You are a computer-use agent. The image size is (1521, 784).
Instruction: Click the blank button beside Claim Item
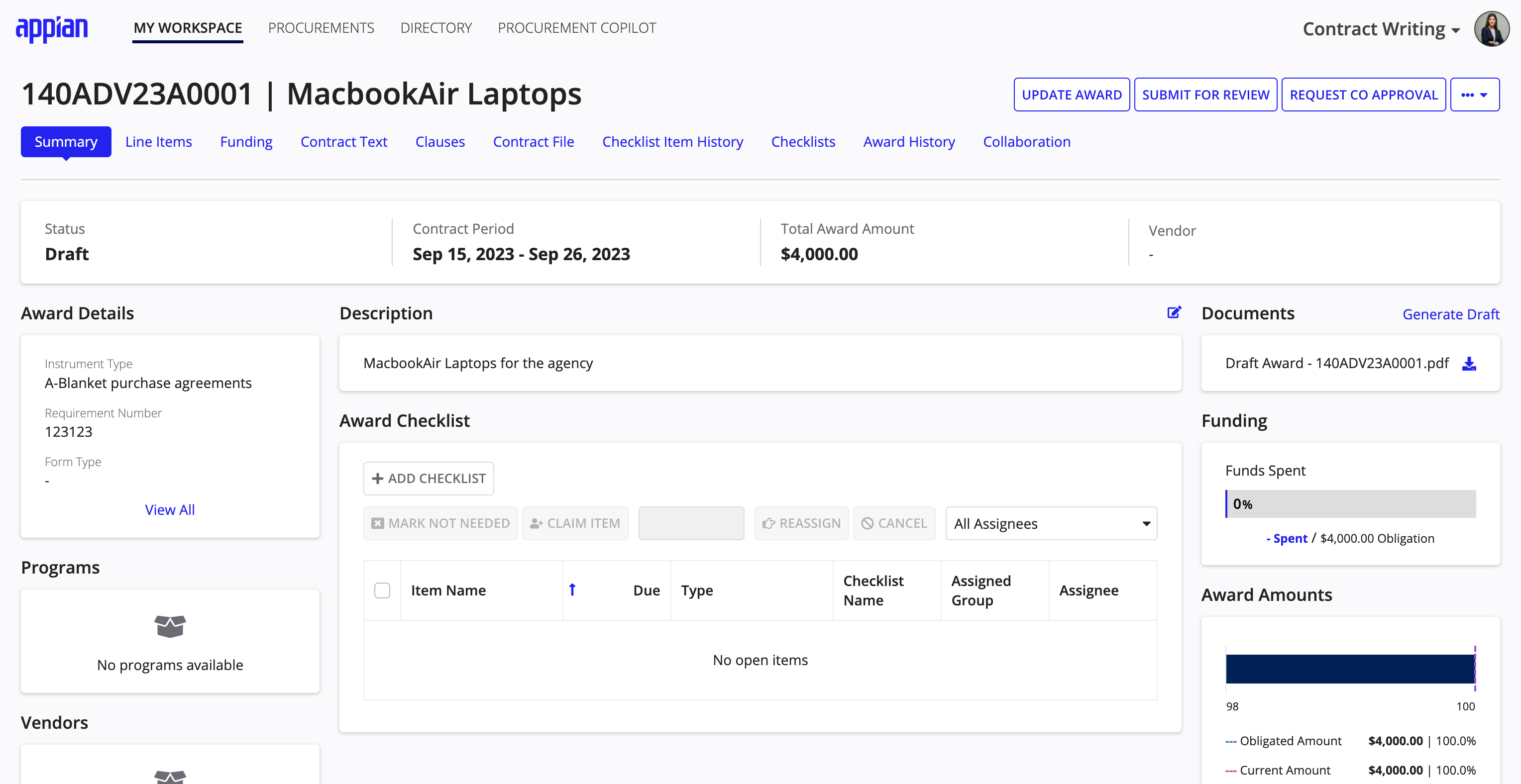click(691, 523)
